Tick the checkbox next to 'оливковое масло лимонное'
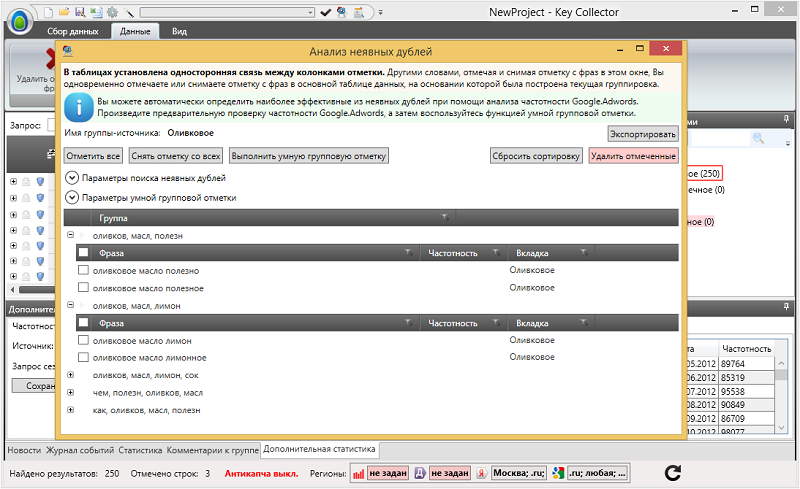Viewport: 800px width, 489px height. (x=84, y=357)
